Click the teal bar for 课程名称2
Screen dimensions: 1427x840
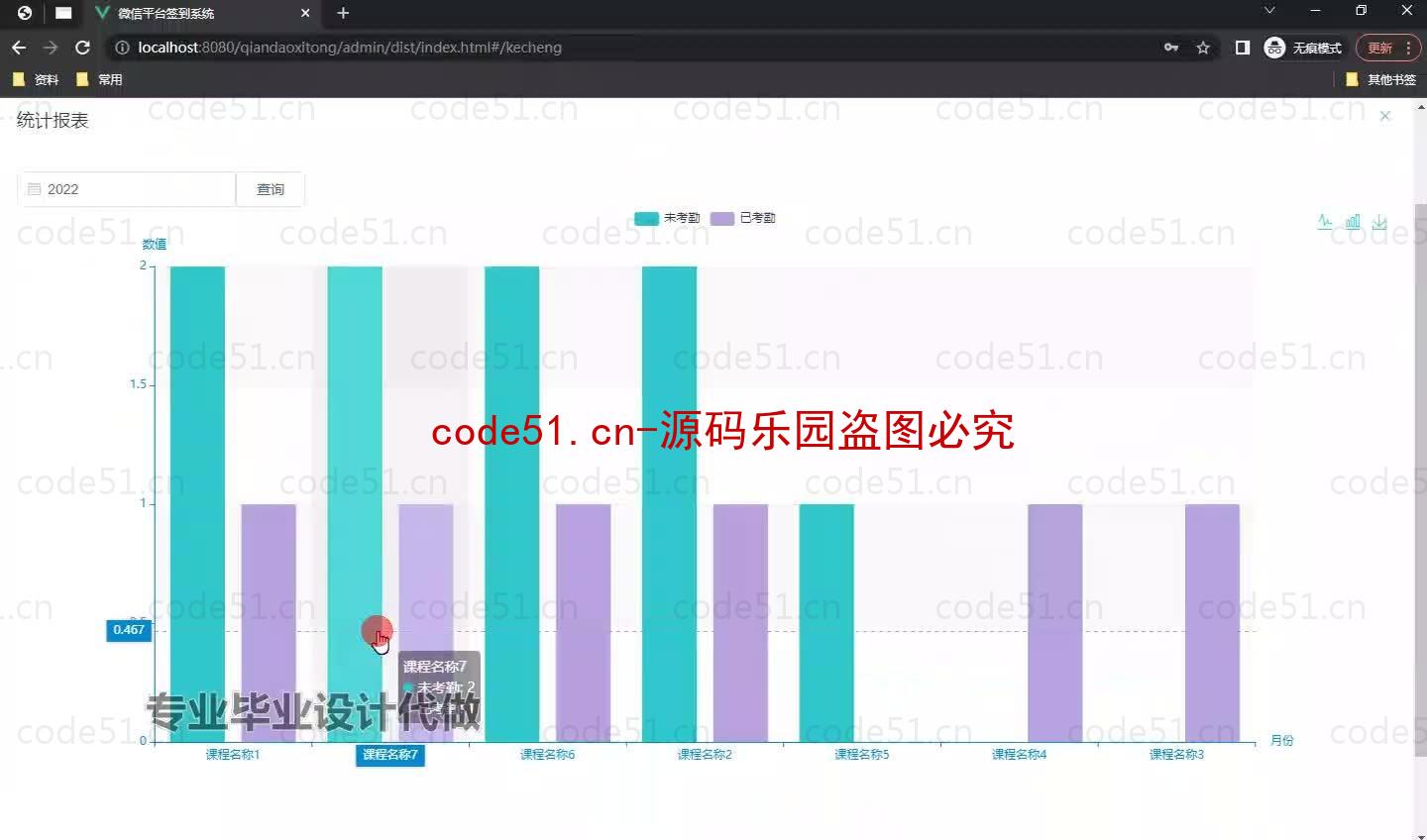point(669,503)
